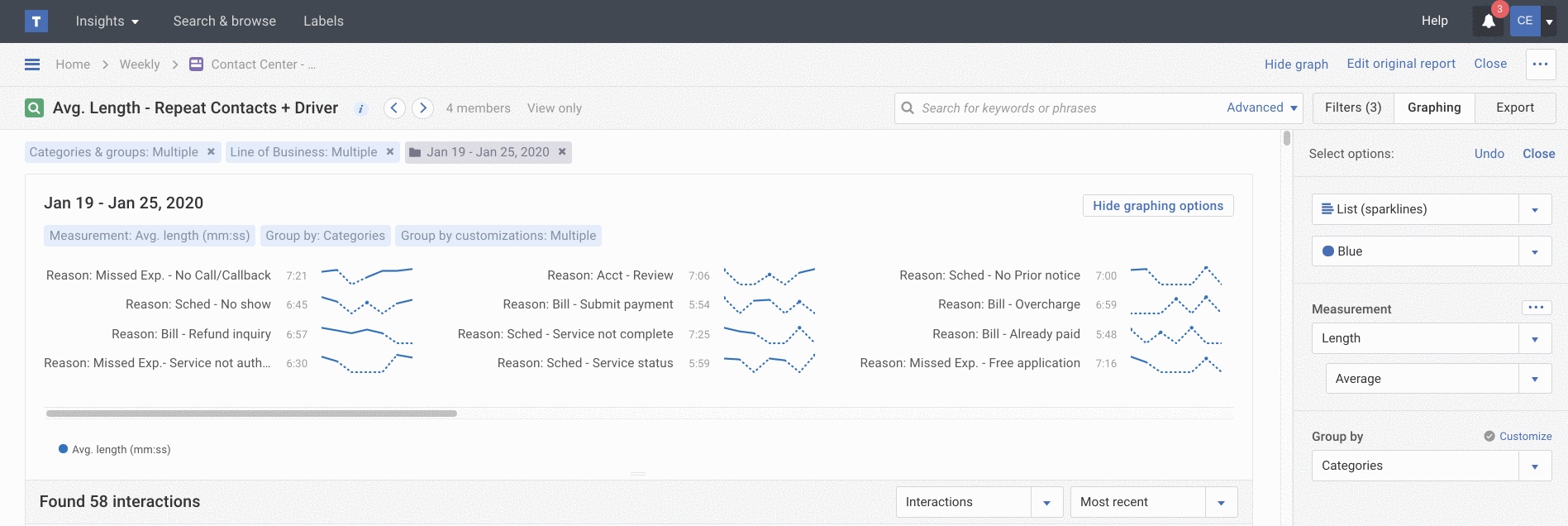Go to next report with right arrow
The width and height of the screenshot is (1568, 526).
[x=423, y=108]
